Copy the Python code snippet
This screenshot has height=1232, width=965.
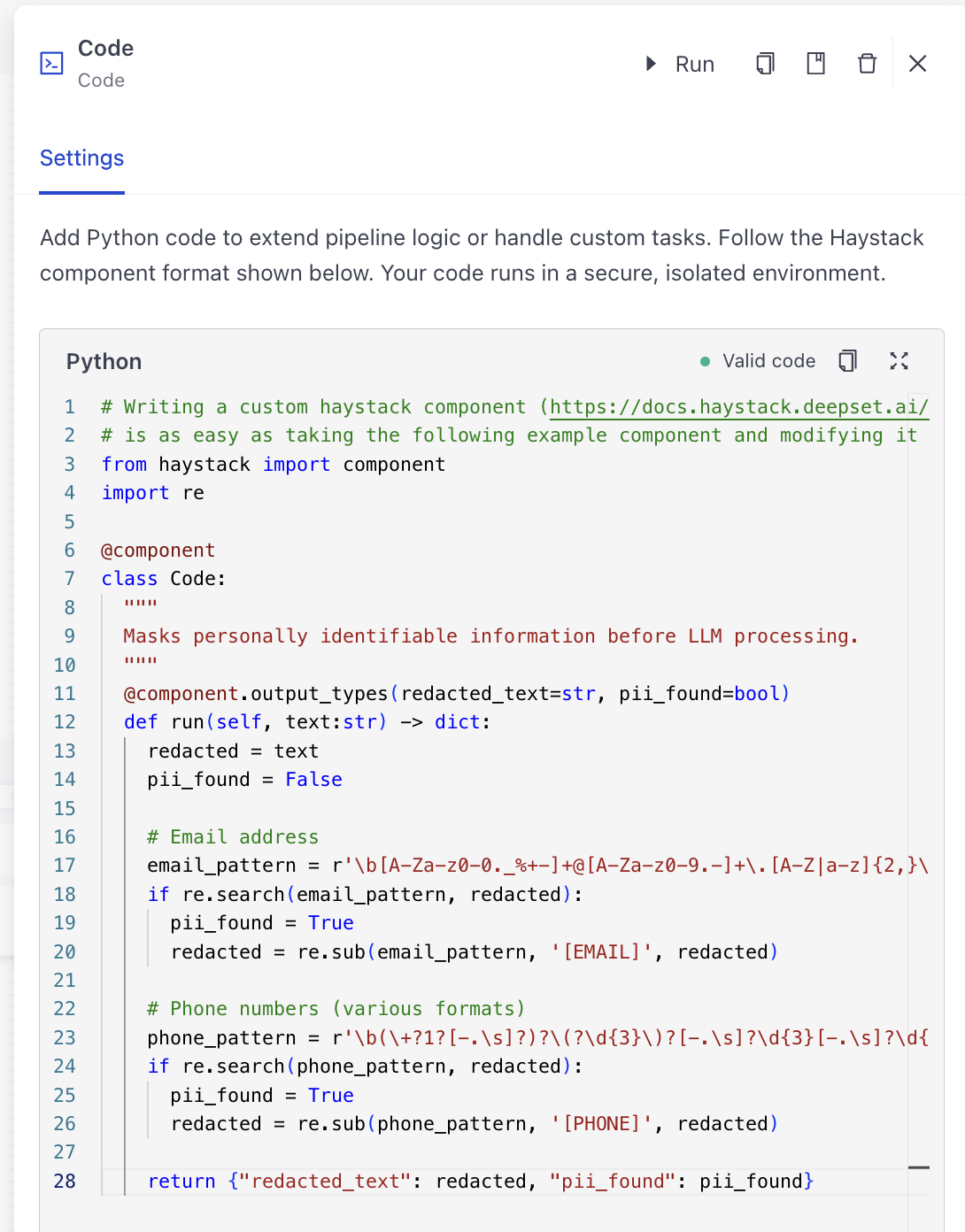point(847,360)
